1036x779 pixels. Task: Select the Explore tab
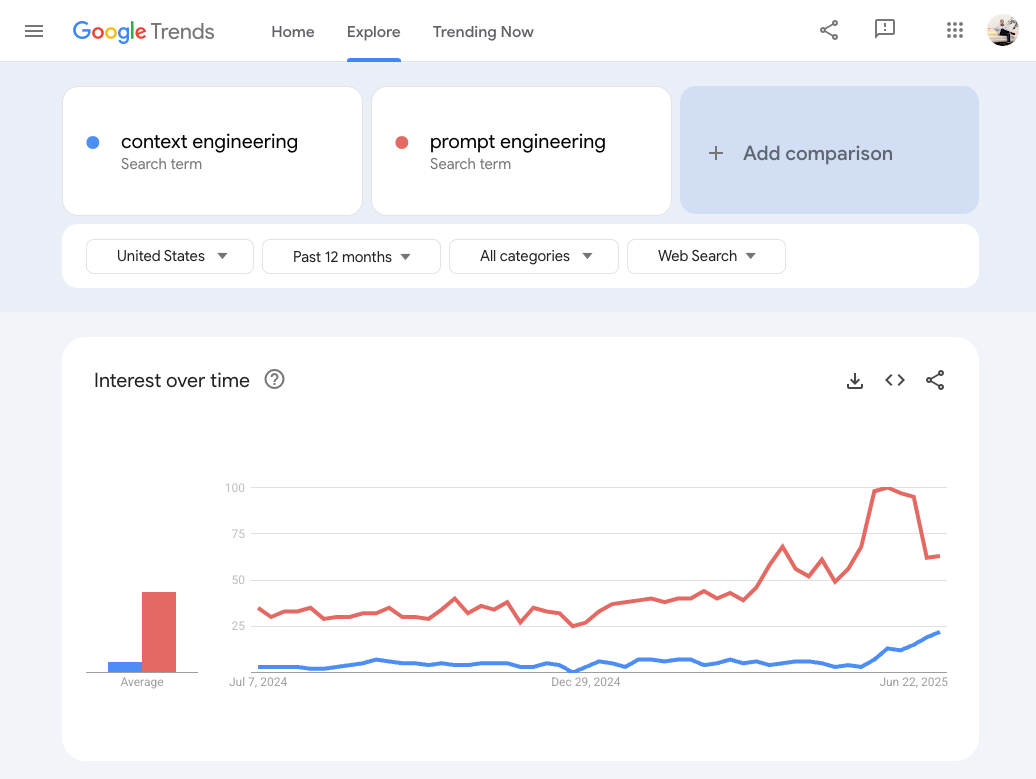tap(374, 32)
